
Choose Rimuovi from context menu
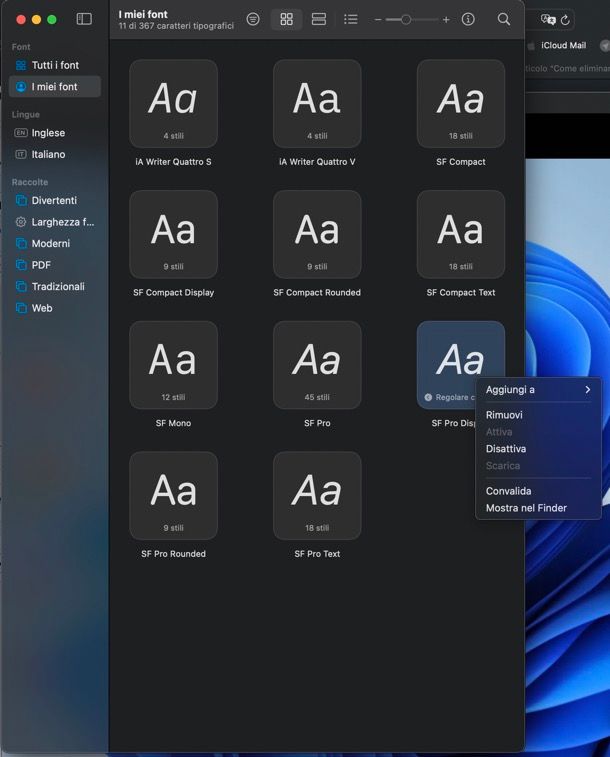[538, 415]
